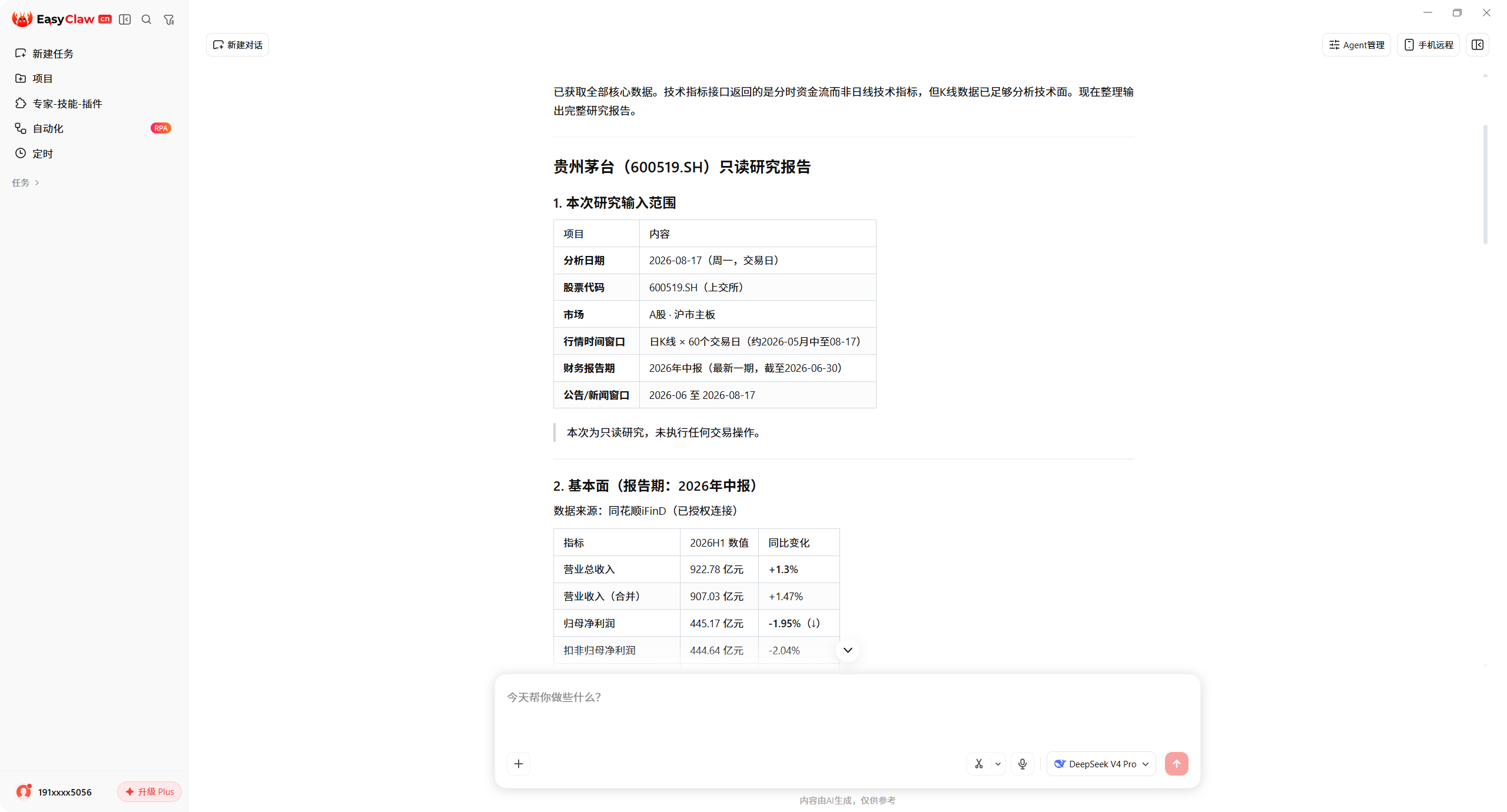1507x812 pixels.
Task: Collapse the left sidebar panel icon
Action: point(125,19)
